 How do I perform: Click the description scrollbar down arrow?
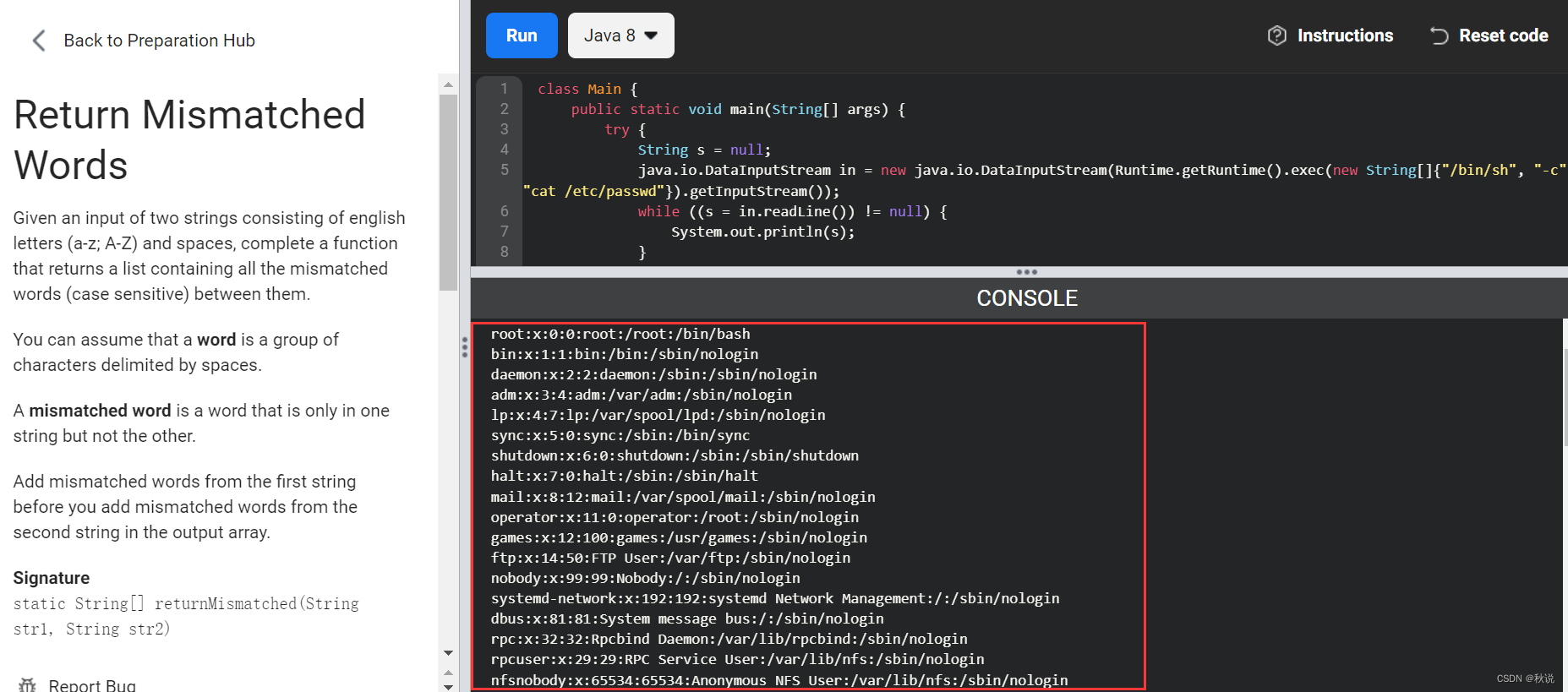pos(448,653)
